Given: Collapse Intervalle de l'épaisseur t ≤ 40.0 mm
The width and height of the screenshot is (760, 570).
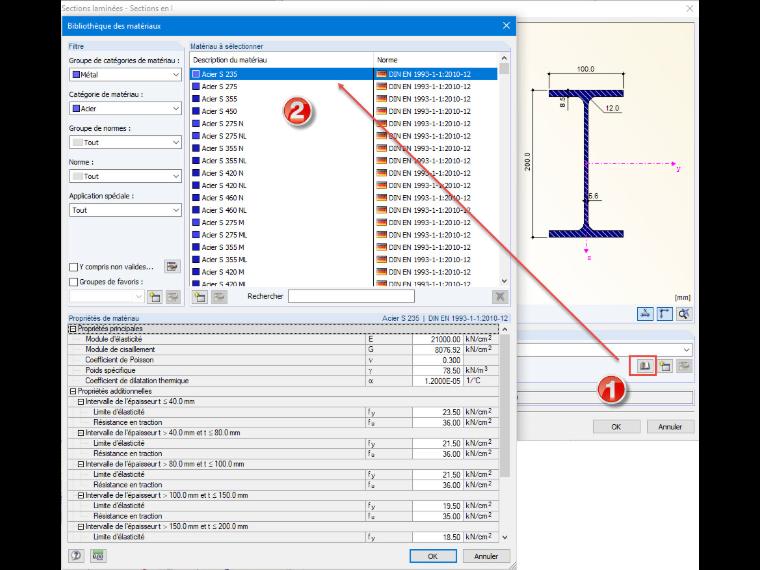Looking at the screenshot, I should click(x=81, y=402).
